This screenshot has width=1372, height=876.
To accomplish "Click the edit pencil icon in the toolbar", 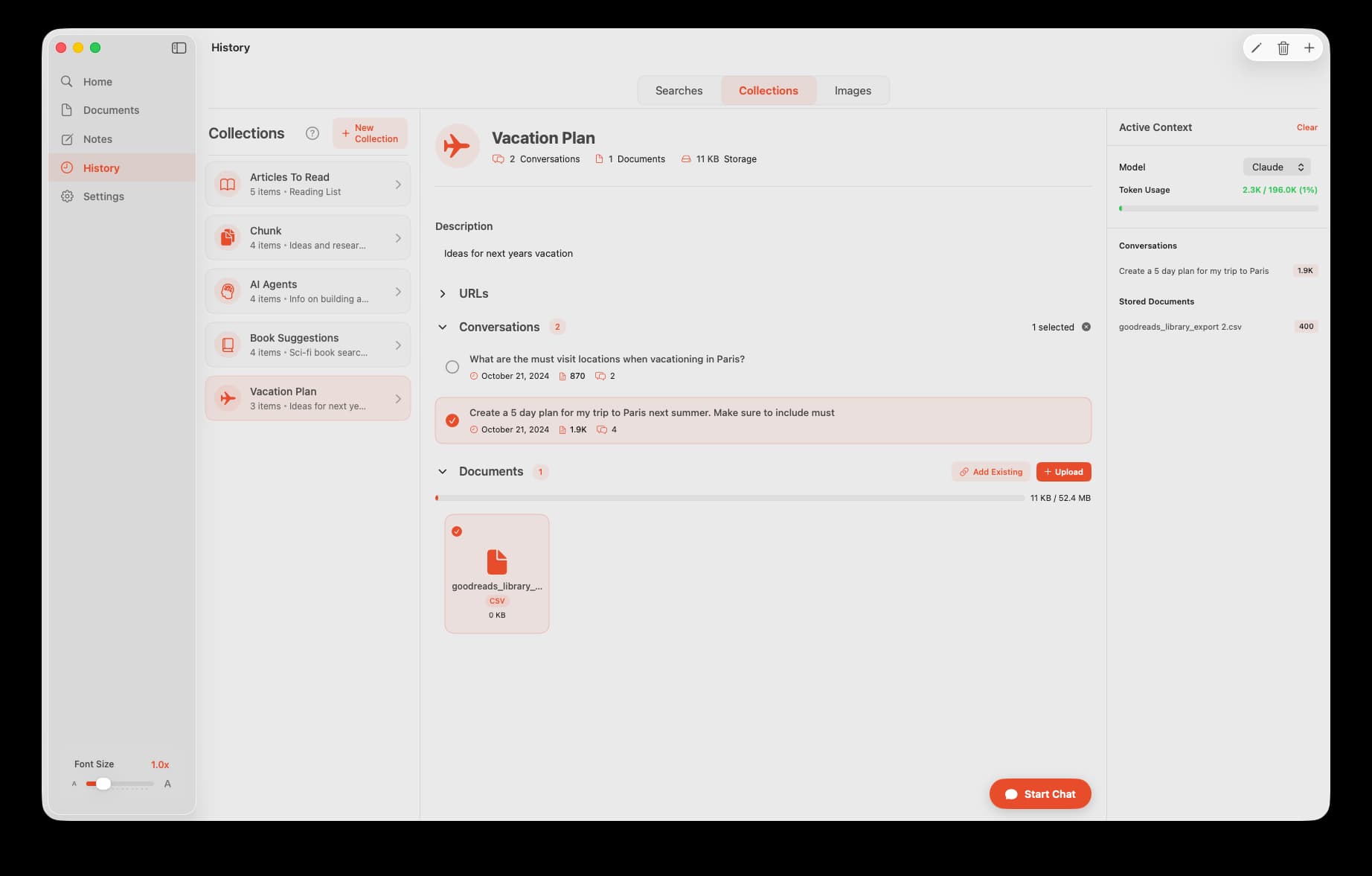I will pos(1257,47).
